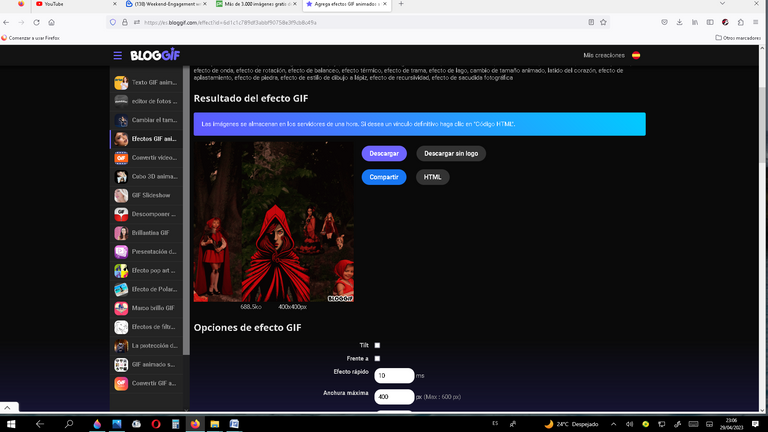The height and width of the screenshot is (432, 768).
Task: Open Convertir GIF a... sidebar item
Action: pos(146,383)
